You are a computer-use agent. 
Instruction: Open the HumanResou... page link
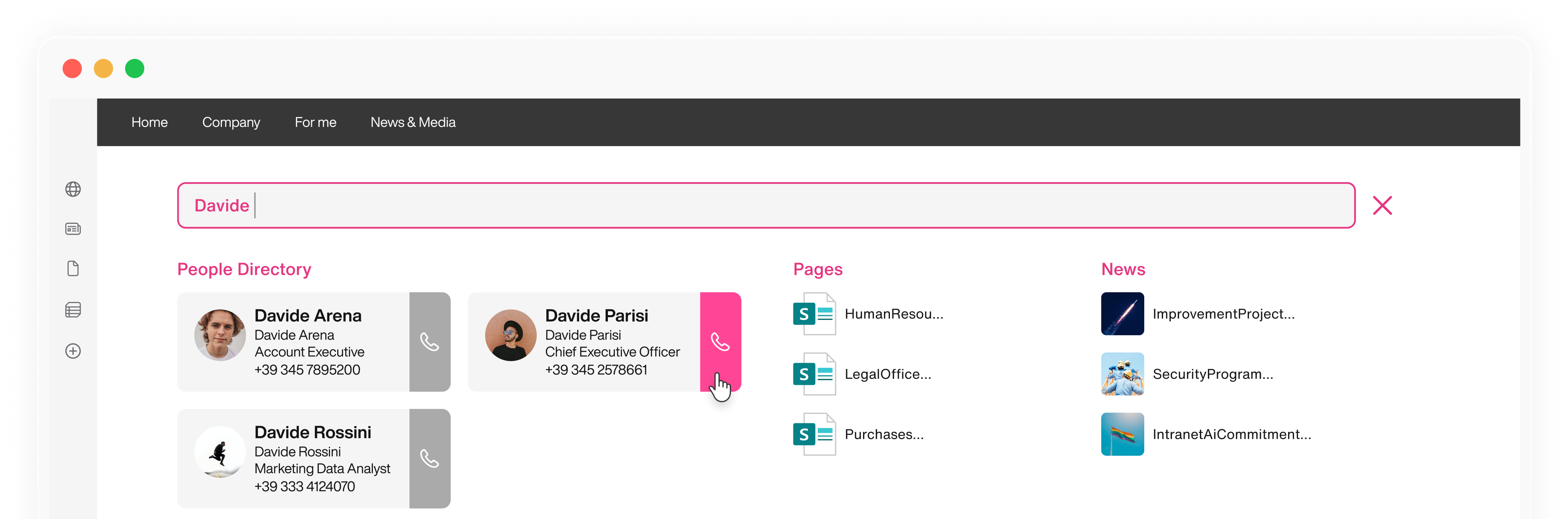coord(894,314)
